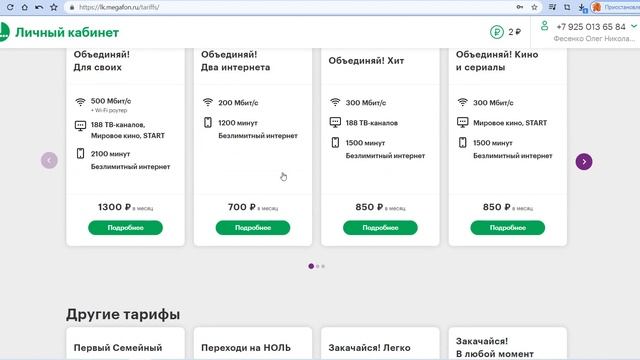The image size is (640, 360).
Task: Click phone icon in Объединяй! Хит card
Action: pyautogui.click(x=335, y=142)
